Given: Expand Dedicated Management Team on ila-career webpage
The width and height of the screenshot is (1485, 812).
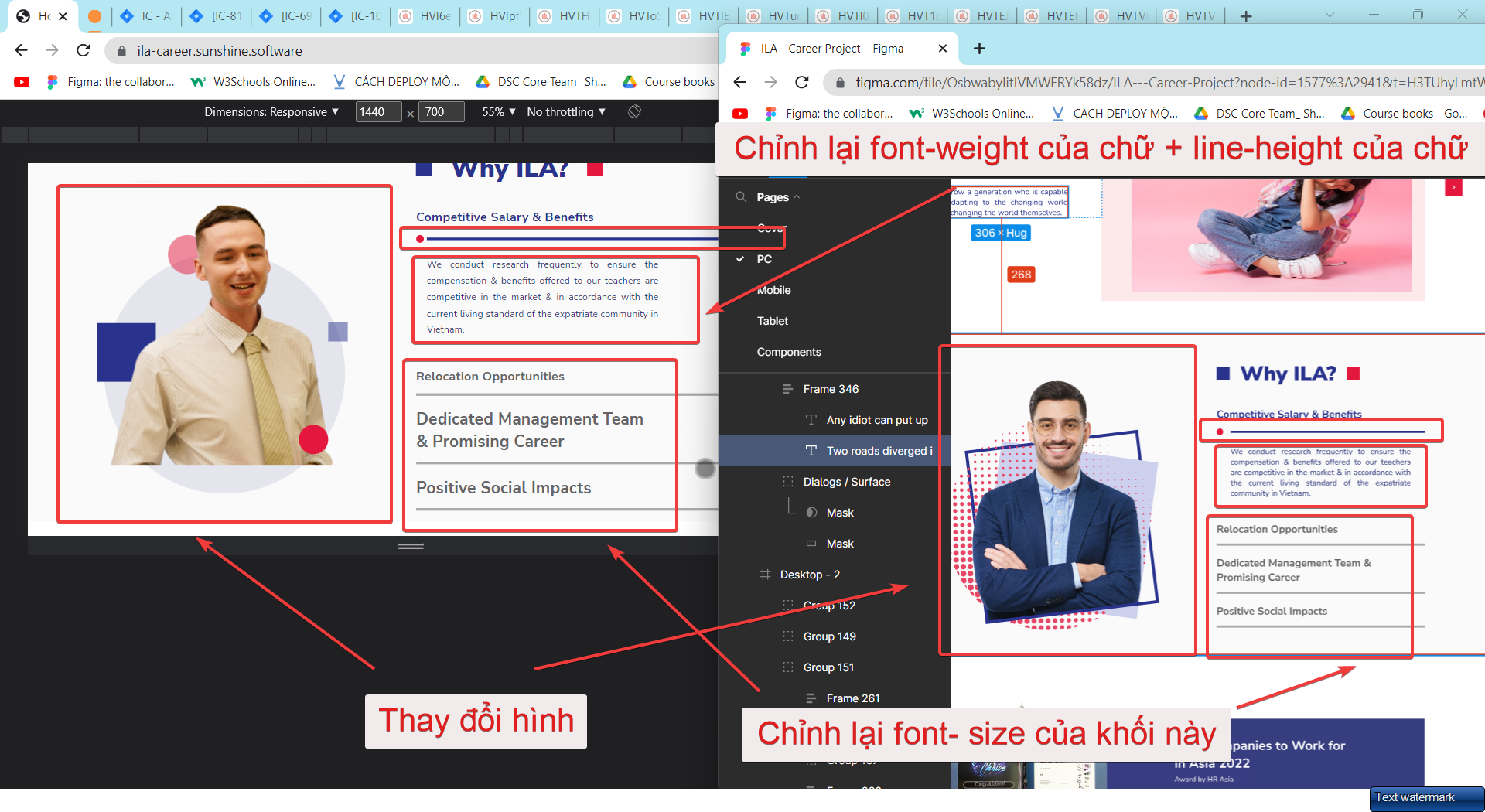Looking at the screenshot, I should click(x=530, y=430).
